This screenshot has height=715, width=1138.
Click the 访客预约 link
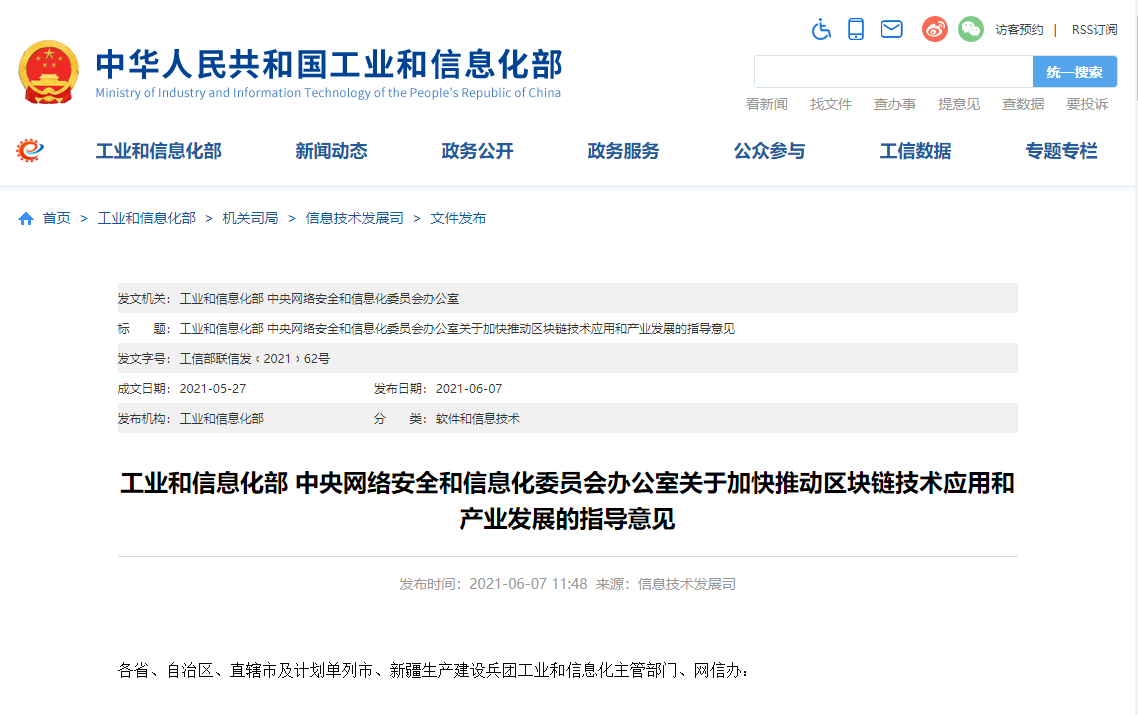1019,30
